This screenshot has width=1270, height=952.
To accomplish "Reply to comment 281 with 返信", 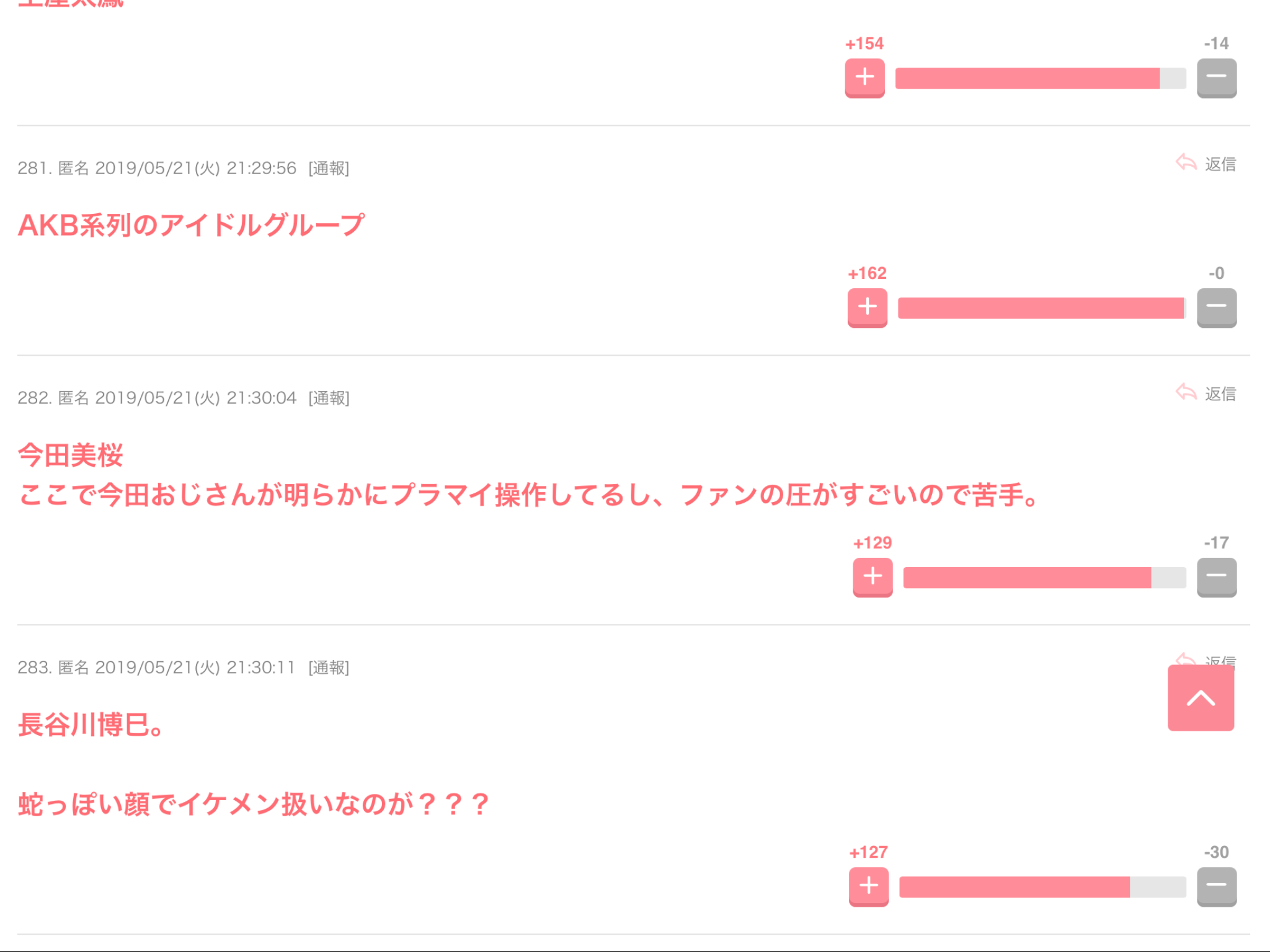I will pos(1206,164).
